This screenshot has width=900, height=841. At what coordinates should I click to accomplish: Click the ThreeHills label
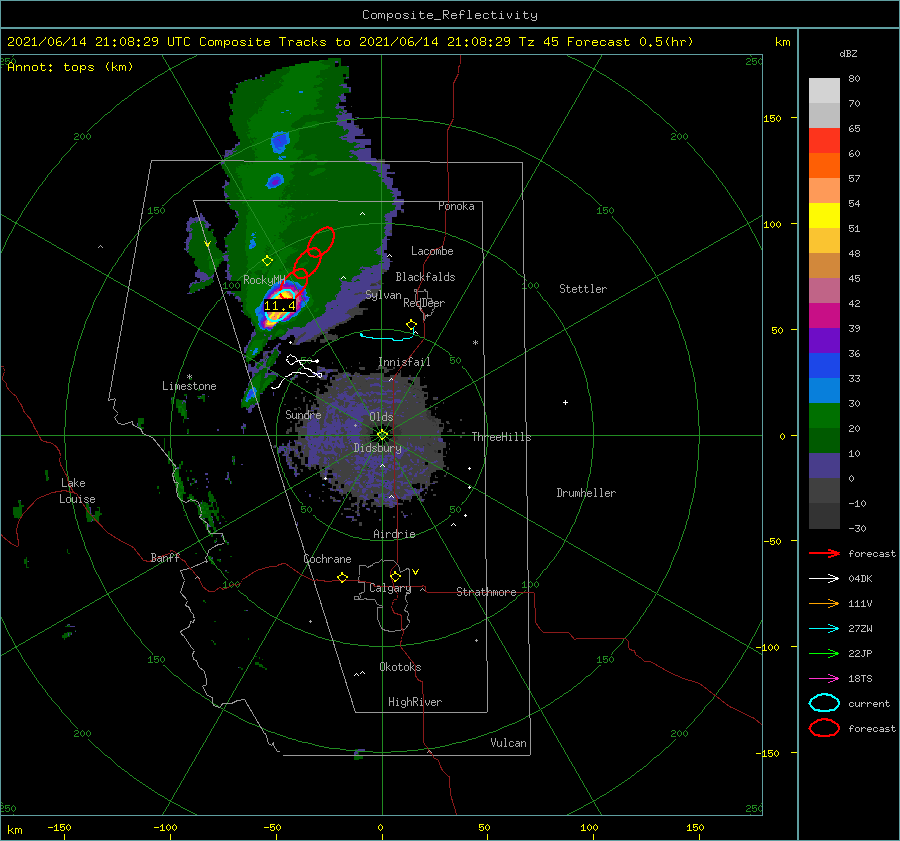(501, 437)
